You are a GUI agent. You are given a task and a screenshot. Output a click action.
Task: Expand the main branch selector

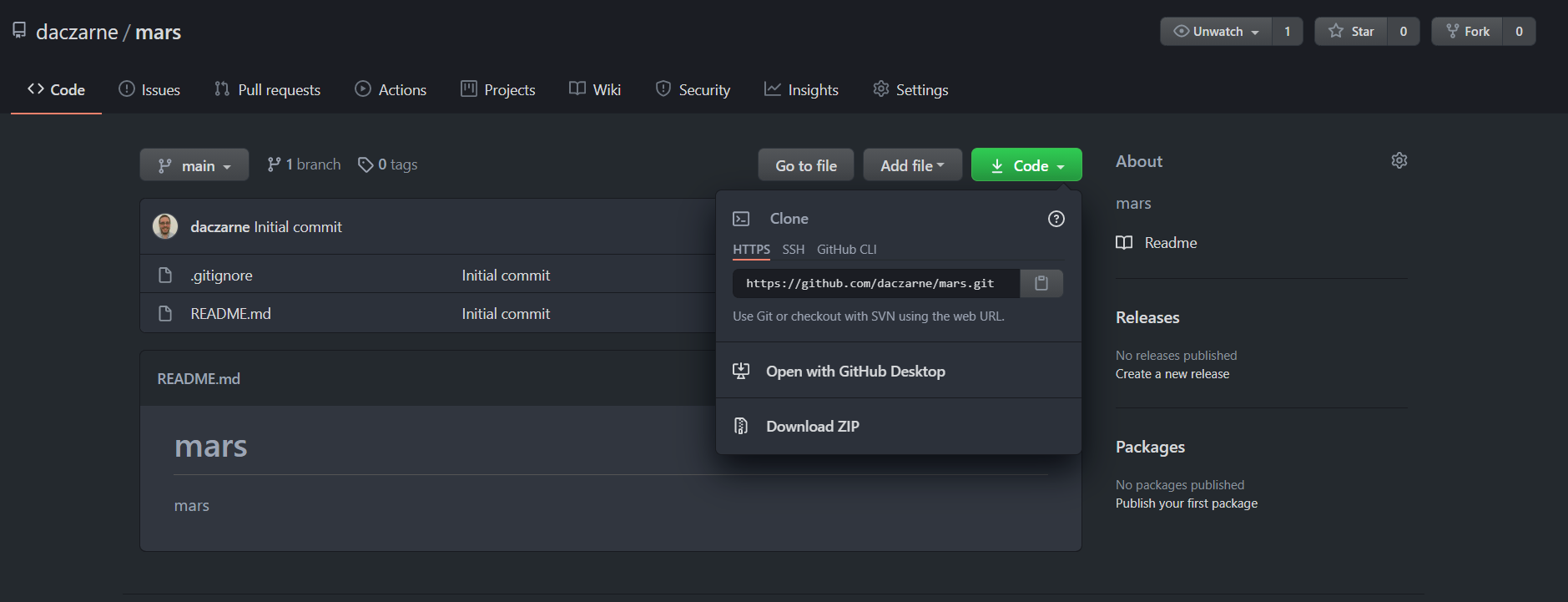pyautogui.click(x=194, y=165)
